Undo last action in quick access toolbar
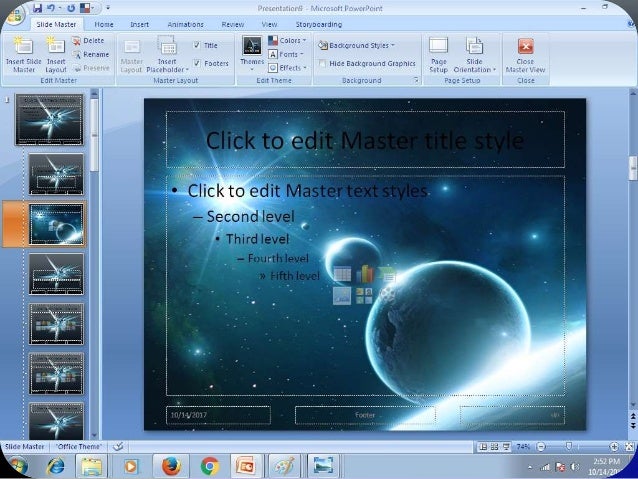 click(x=51, y=8)
